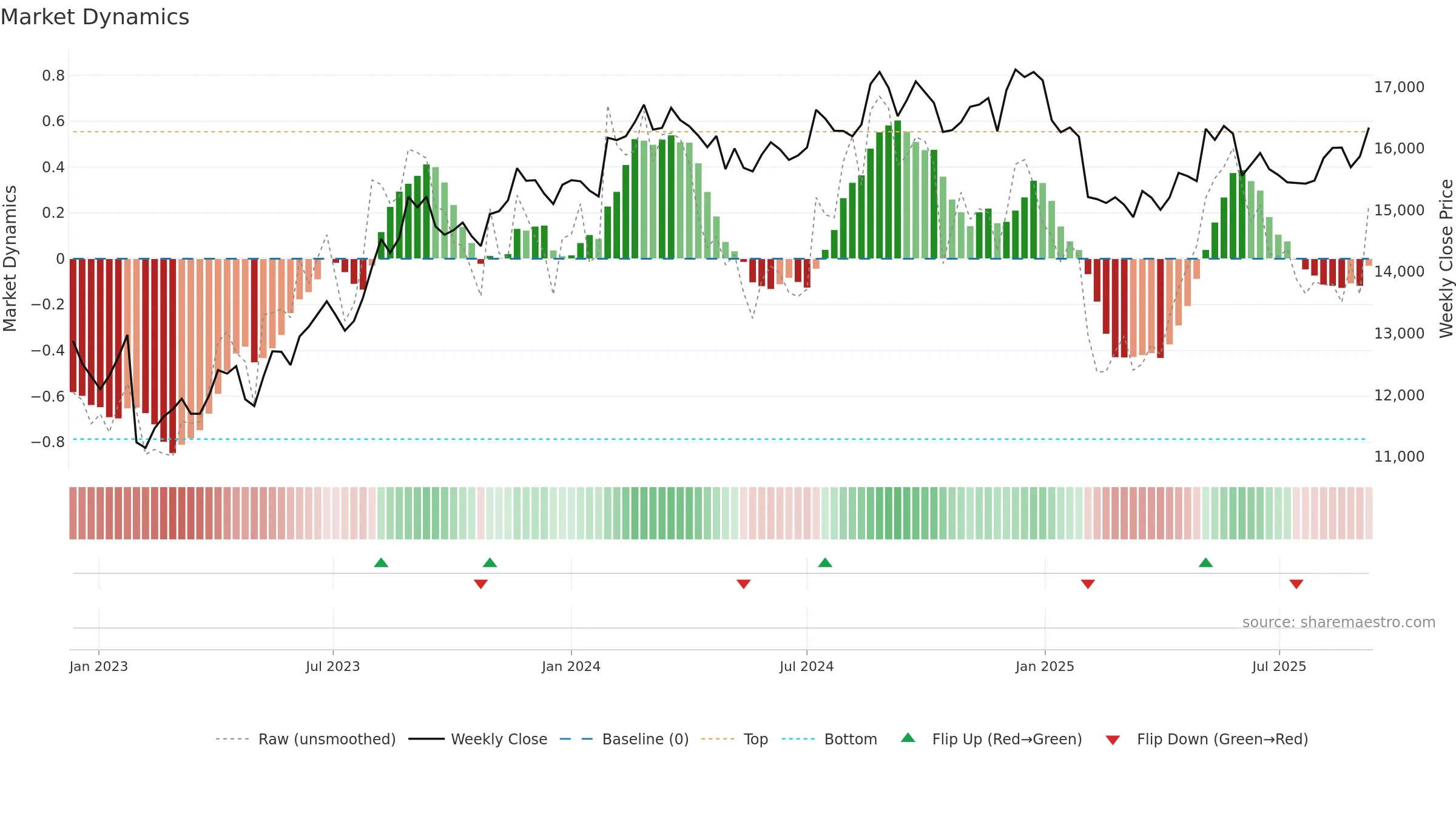
Task: Toggle the Baseline (0) legend entry
Action: pos(624,739)
